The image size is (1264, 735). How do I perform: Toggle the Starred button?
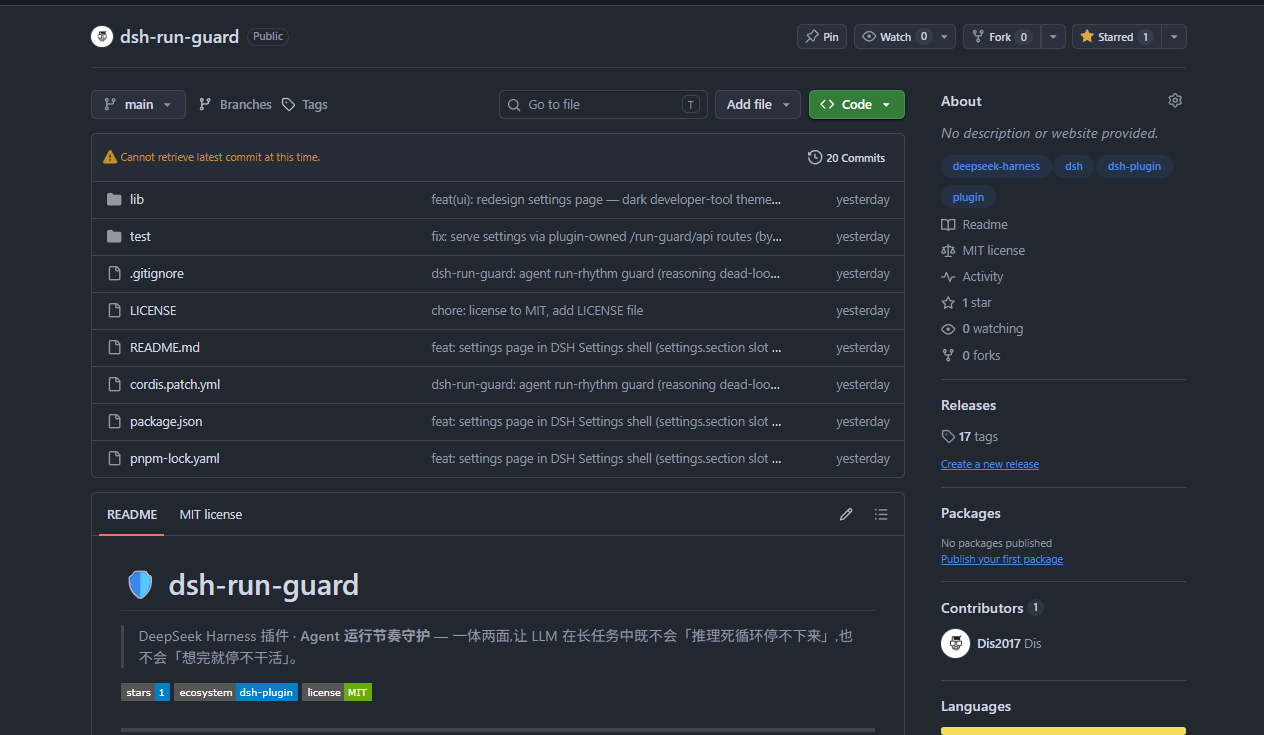1116,37
